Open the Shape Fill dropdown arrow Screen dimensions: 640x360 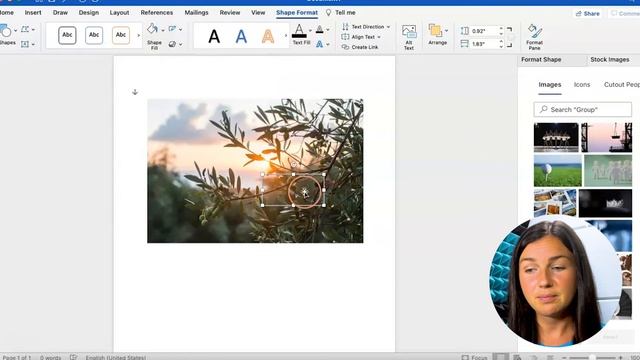click(163, 30)
